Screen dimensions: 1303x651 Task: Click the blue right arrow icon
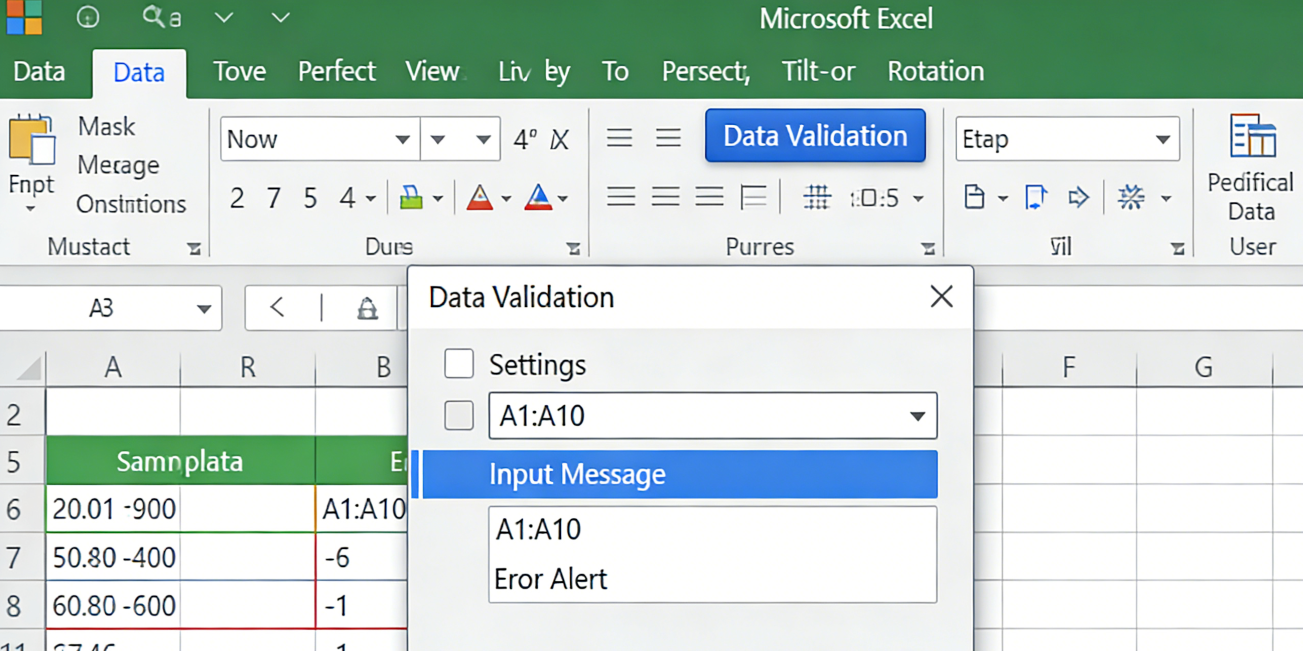pyautogui.click(x=1078, y=197)
